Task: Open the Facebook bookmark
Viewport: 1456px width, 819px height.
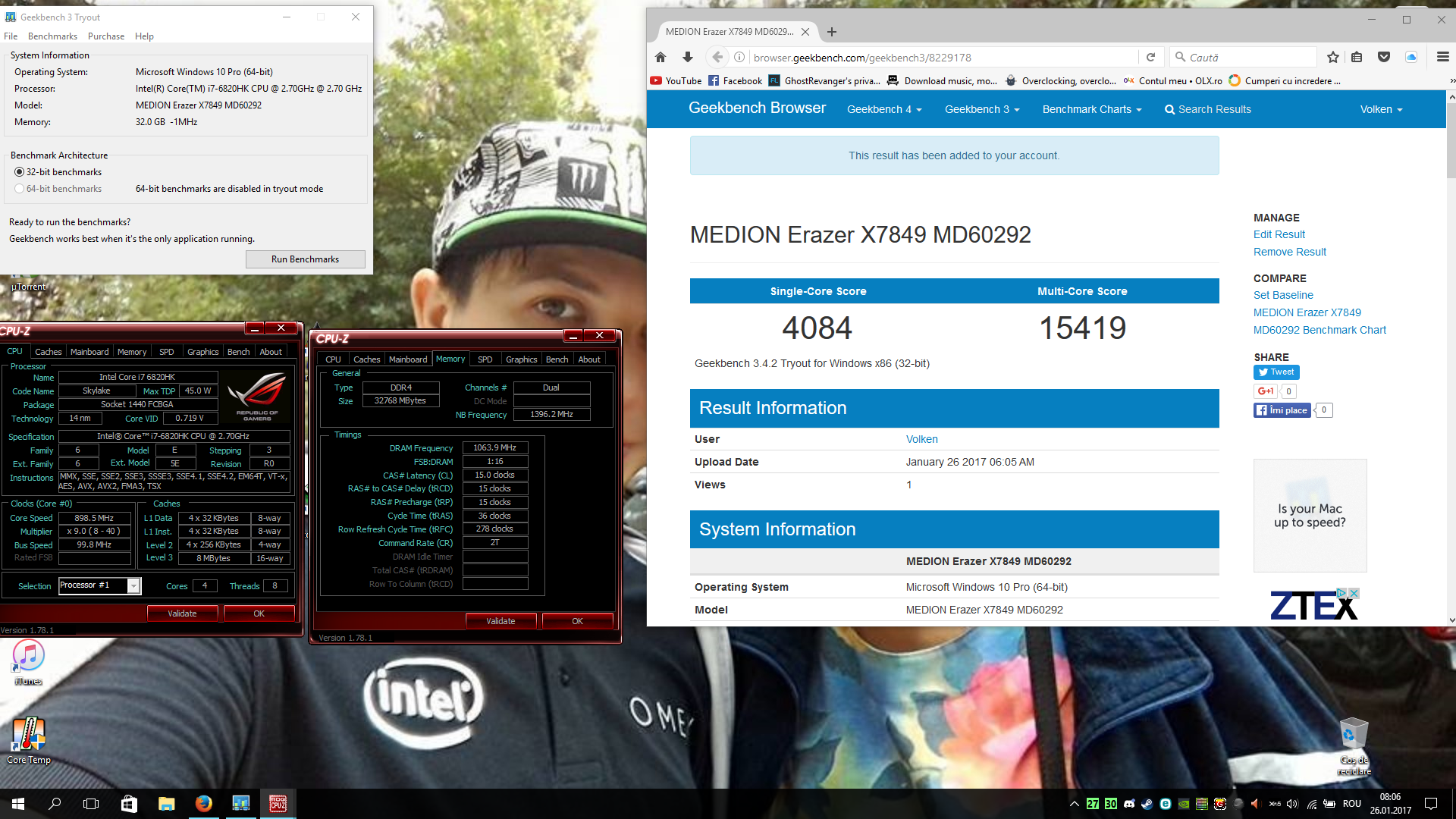Action: [736, 81]
